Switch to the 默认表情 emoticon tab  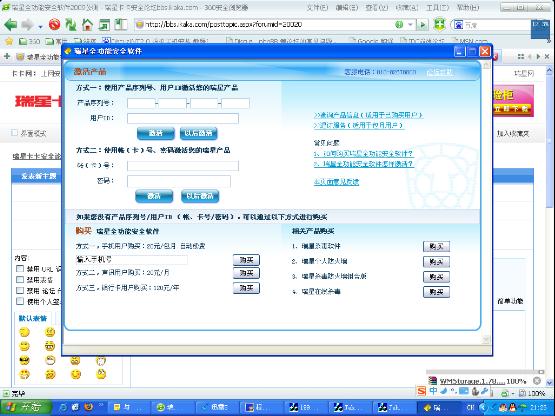[x=33, y=318]
